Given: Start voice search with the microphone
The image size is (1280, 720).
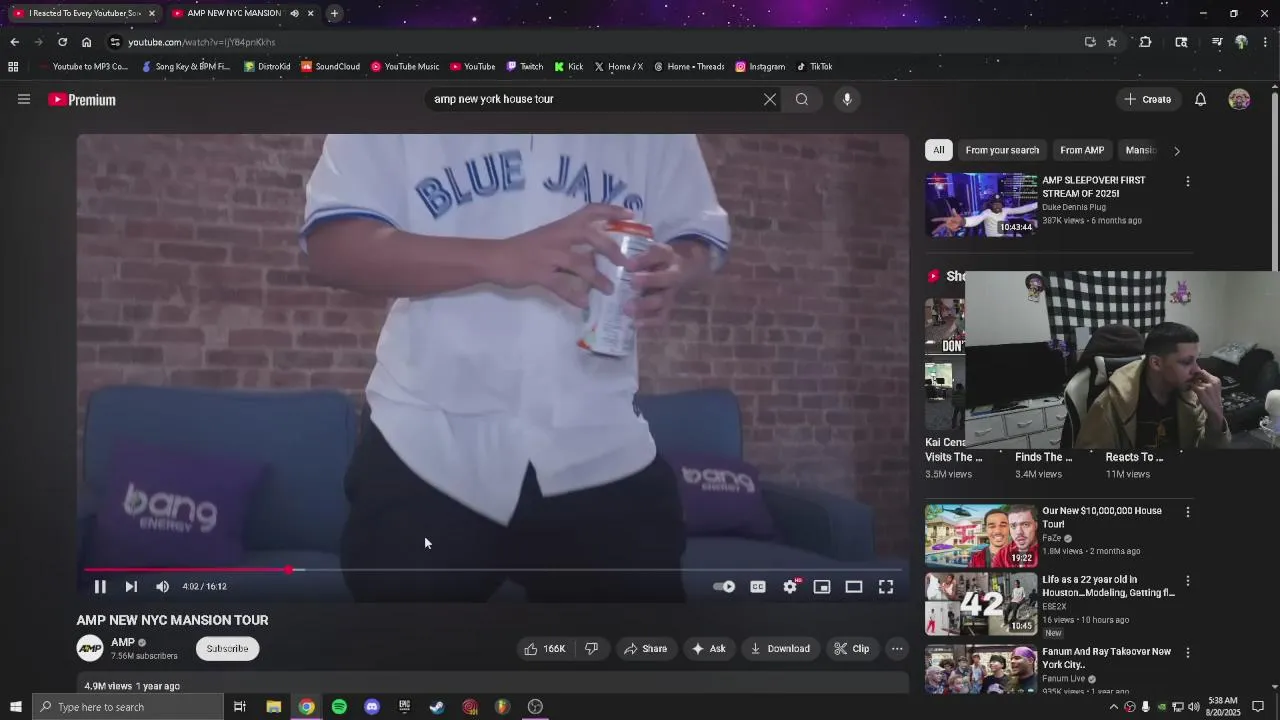Looking at the screenshot, I should coord(847,99).
